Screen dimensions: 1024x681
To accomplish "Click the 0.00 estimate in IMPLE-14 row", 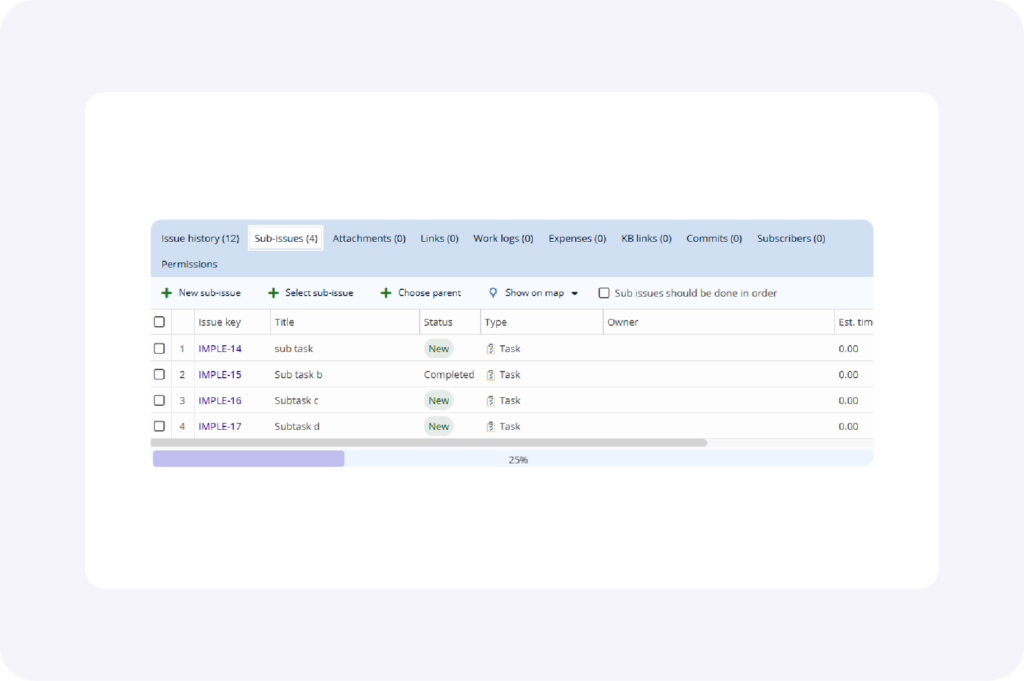I will click(x=848, y=349).
